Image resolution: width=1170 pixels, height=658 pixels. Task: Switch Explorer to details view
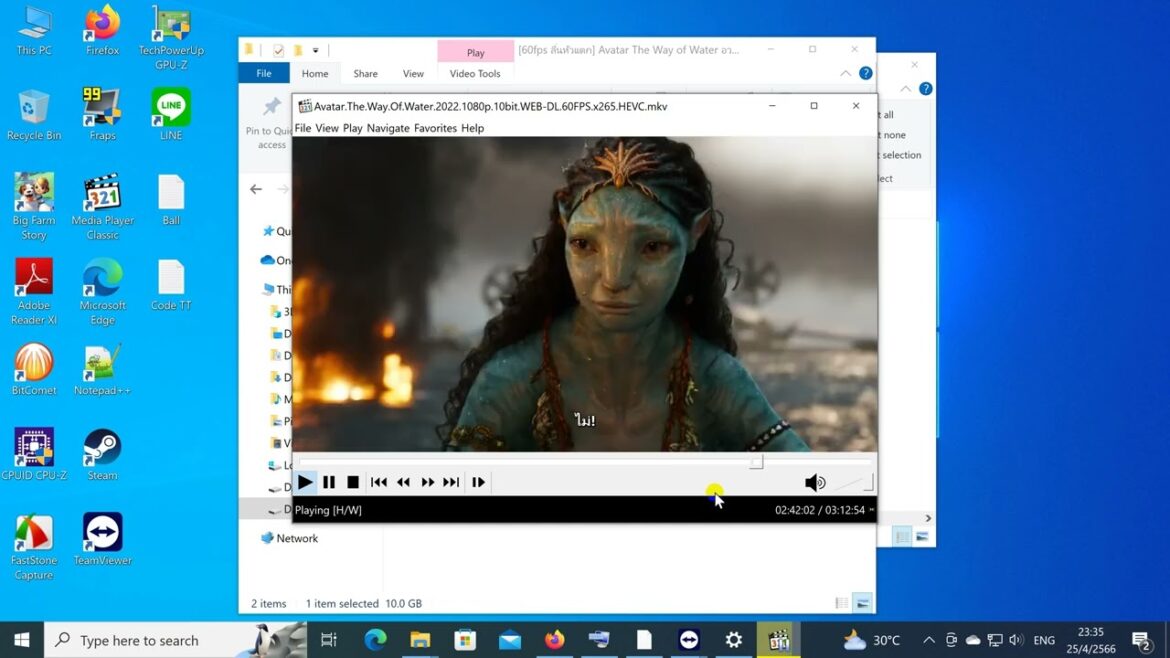pyautogui.click(x=841, y=603)
